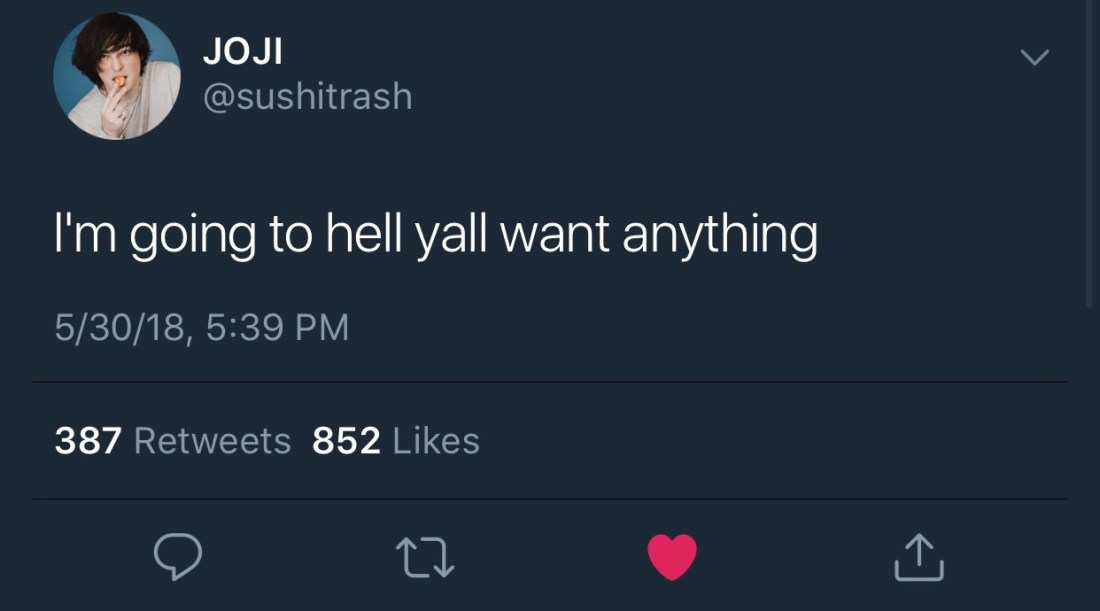Visit the @sushitrash handle
Screen dimensions: 1100x611
307,96
